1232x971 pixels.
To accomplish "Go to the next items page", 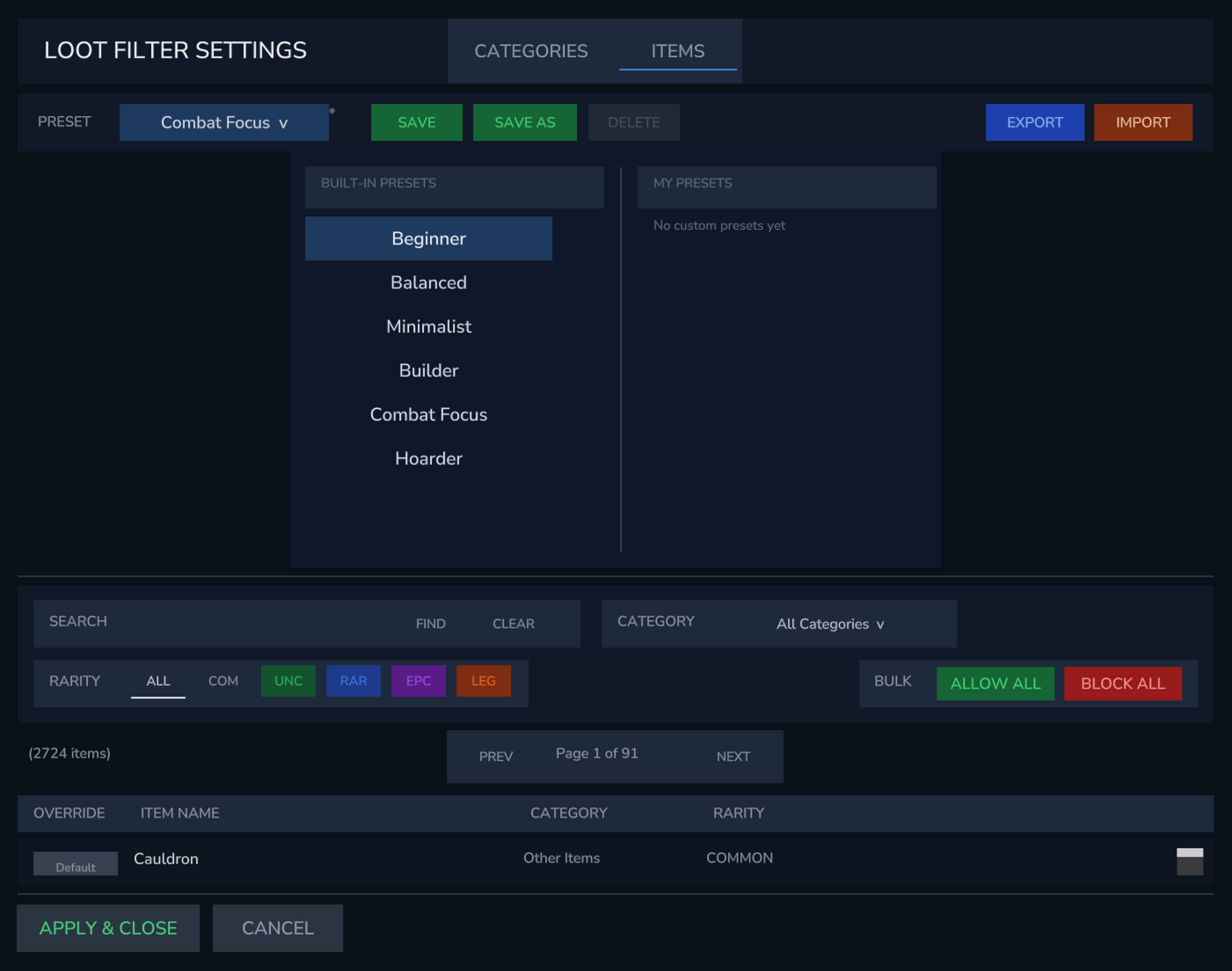I will [x=733, y=756].
